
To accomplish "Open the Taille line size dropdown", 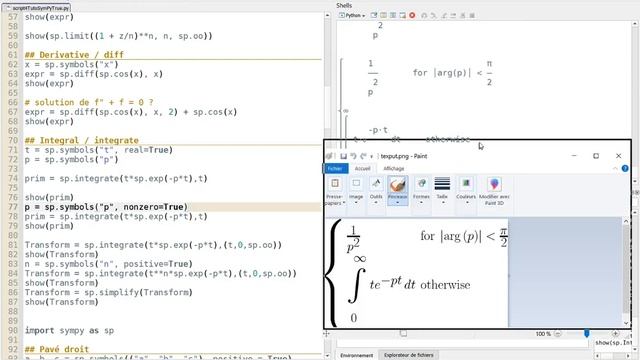I will pos(442,191).
